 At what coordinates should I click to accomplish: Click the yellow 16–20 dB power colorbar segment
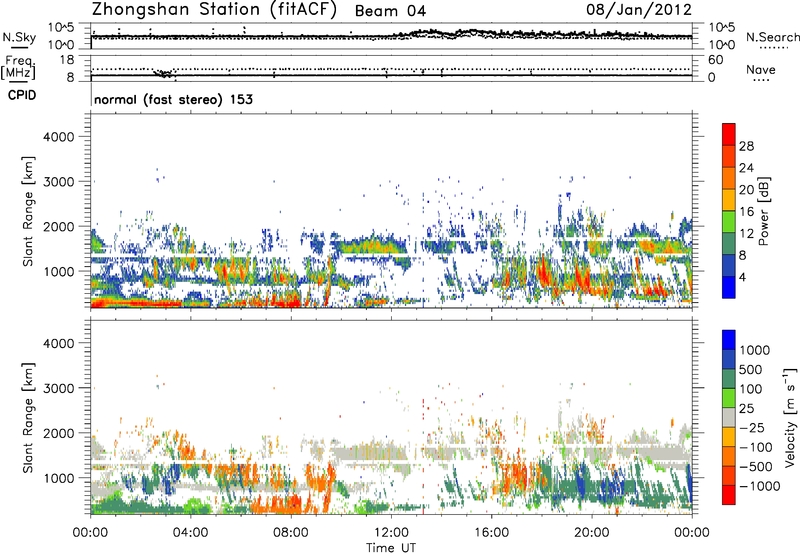(729, 200)
